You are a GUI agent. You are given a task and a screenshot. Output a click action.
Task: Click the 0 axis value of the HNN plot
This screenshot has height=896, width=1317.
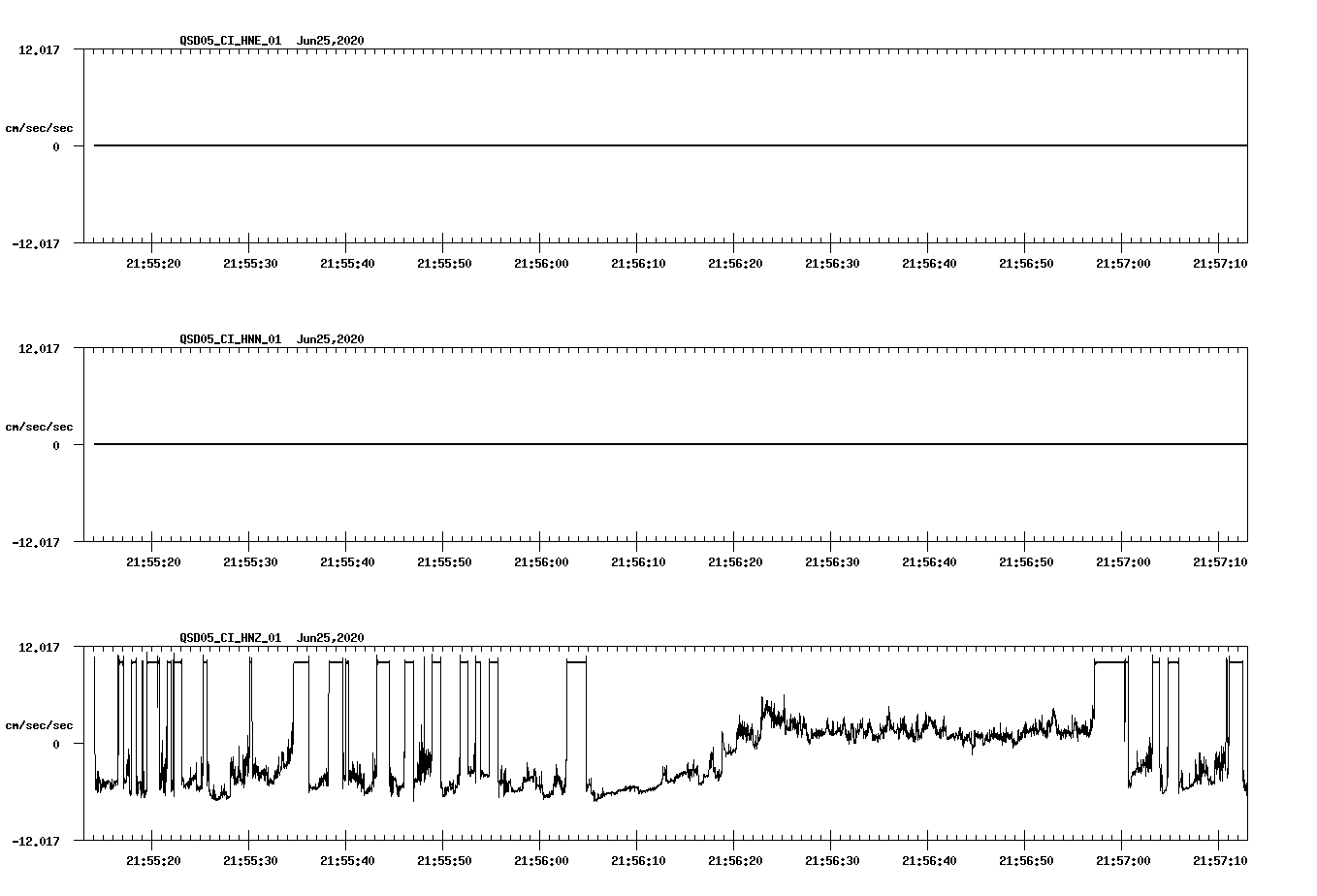coord(56,445)
